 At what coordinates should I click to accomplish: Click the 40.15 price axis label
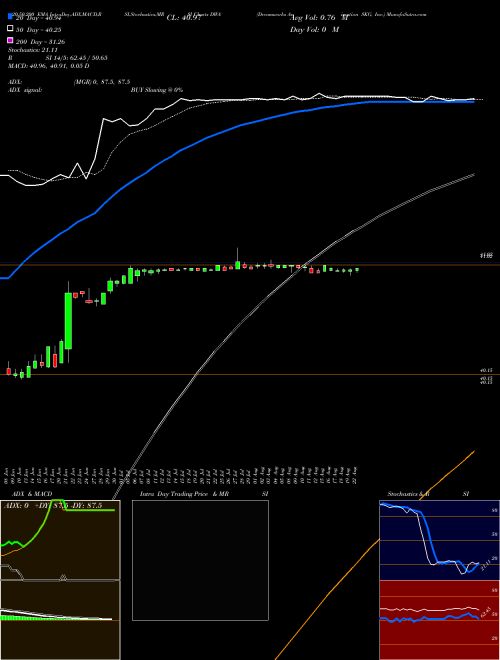click(486, 370)
